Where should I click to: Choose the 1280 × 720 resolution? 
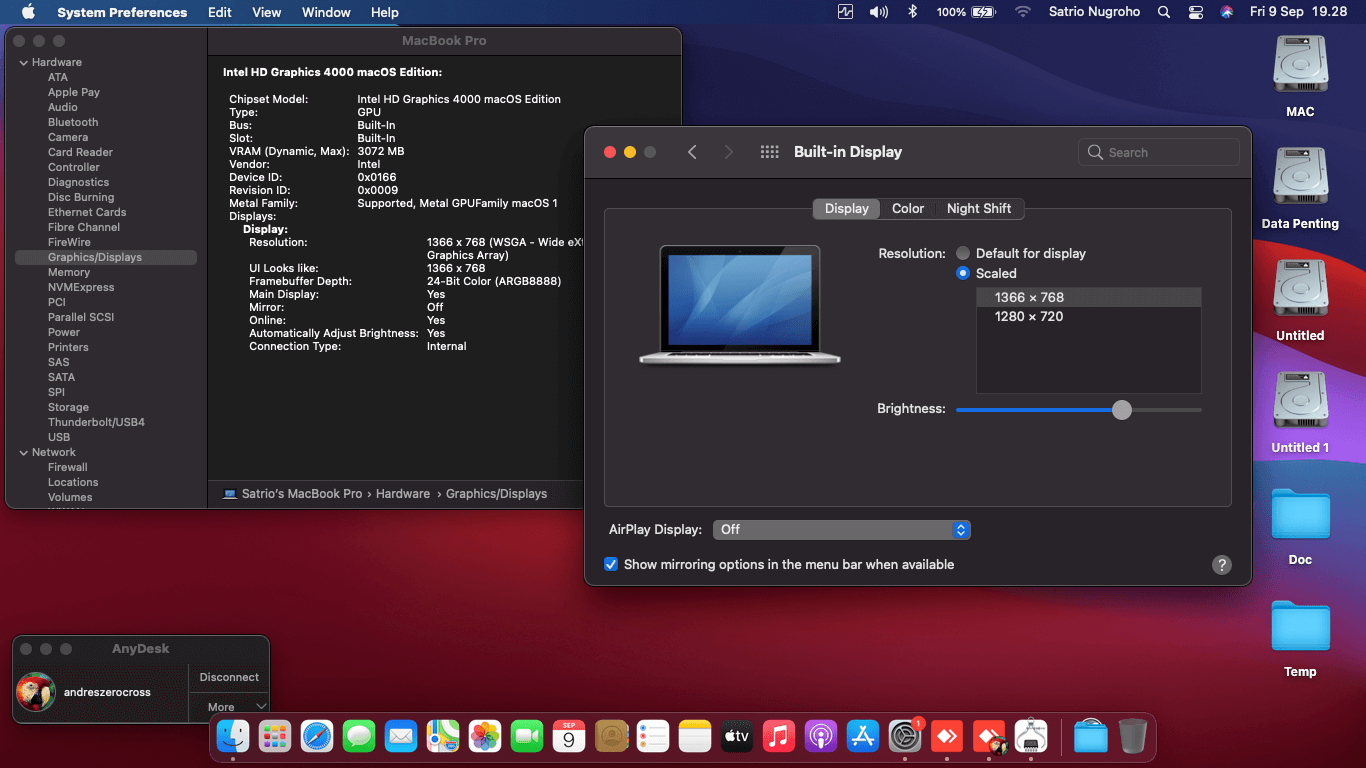tap(1029, 317)
